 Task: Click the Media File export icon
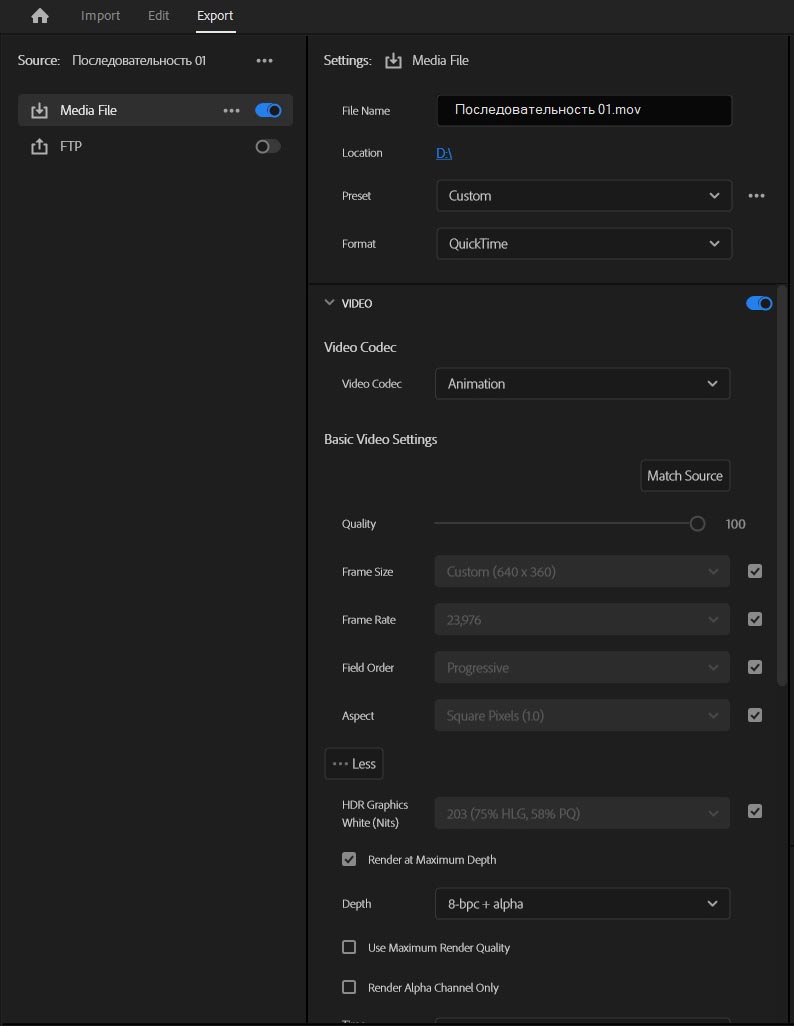[x=40, y=111]
